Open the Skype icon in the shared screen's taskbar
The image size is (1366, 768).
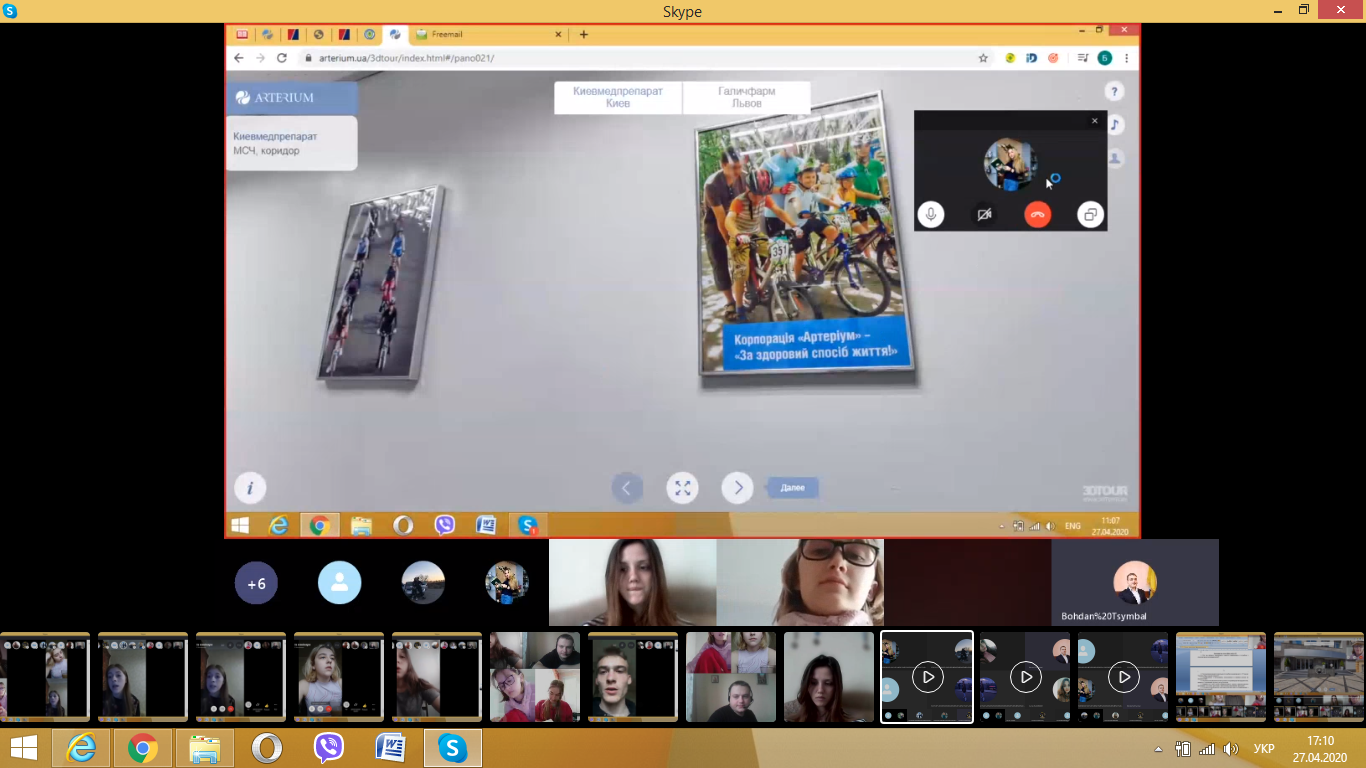[527, 525]
